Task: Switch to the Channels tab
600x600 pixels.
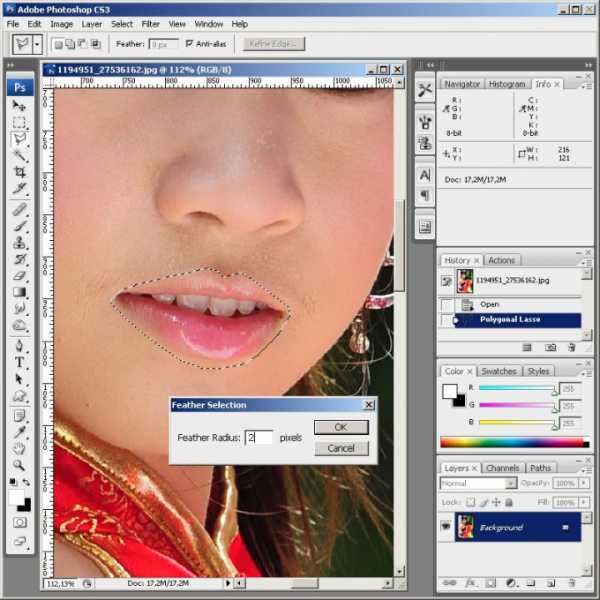Action: click(502, 468)
